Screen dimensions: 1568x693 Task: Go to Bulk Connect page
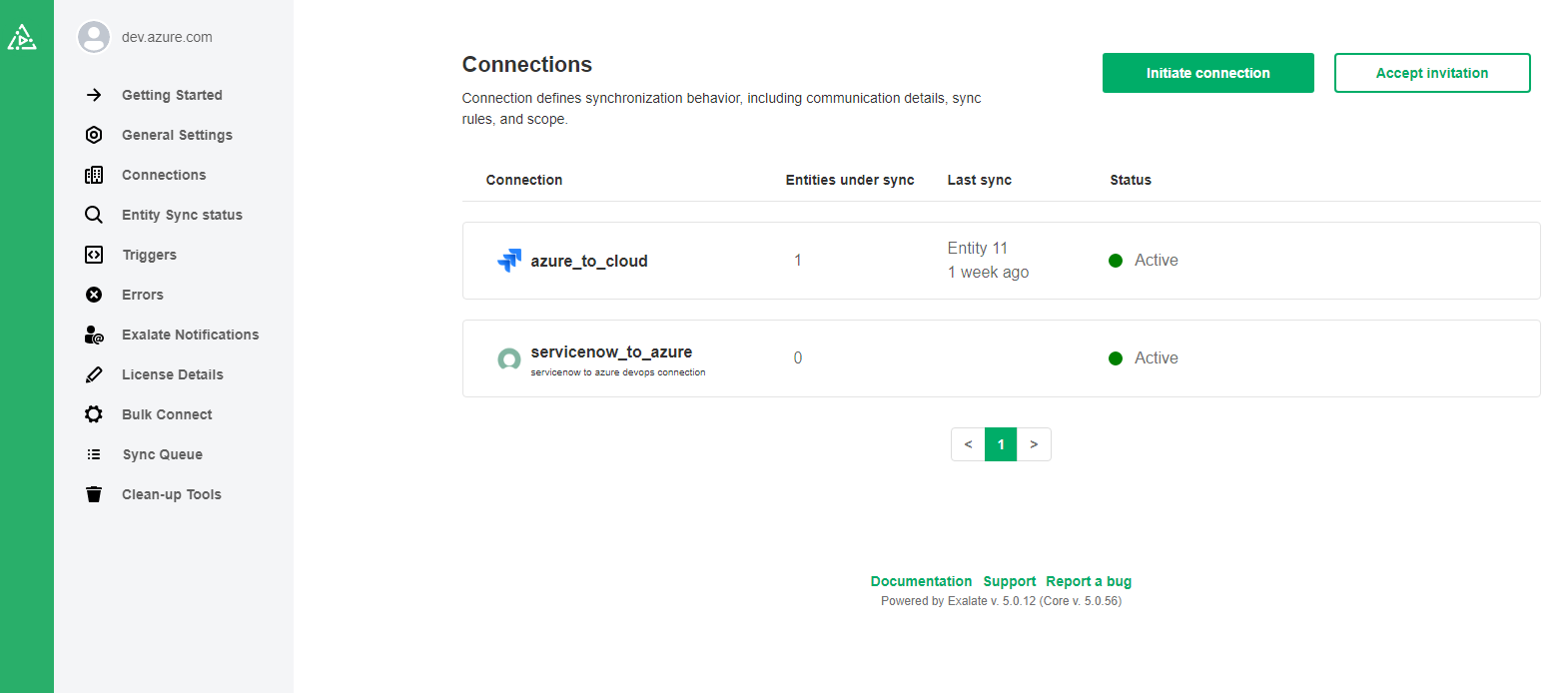tap(167, 414)
